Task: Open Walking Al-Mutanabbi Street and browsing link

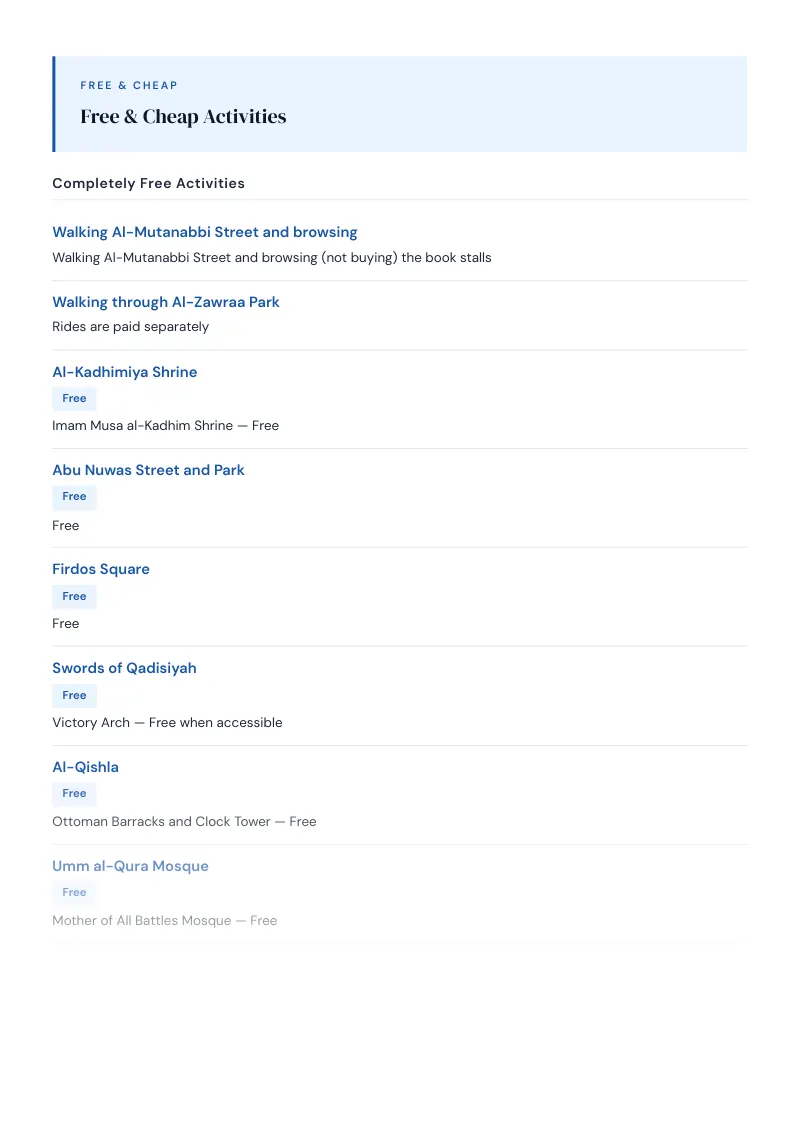Action: click(x=204, y=232)
